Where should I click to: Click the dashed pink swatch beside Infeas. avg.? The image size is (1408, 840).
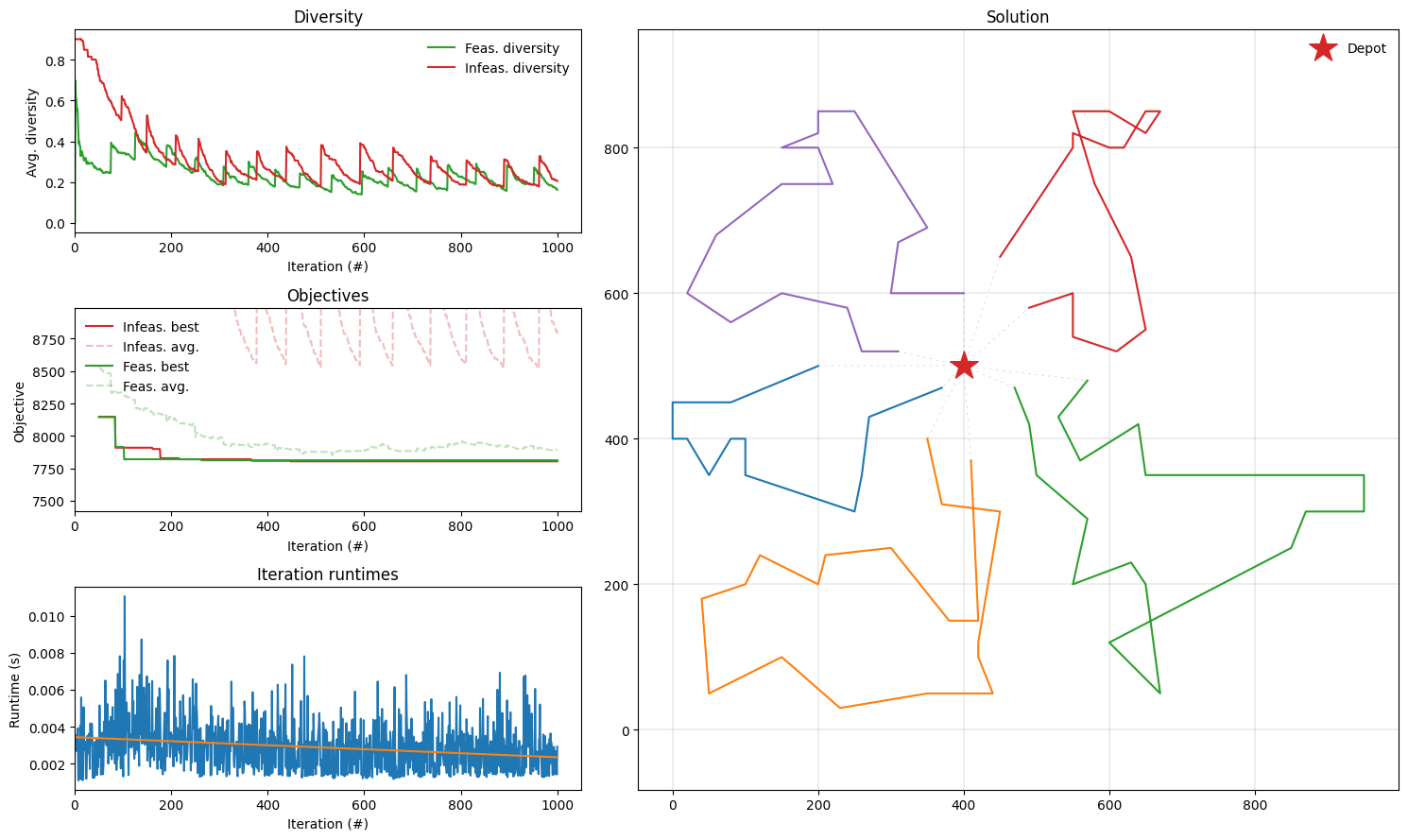pos(99,347)
